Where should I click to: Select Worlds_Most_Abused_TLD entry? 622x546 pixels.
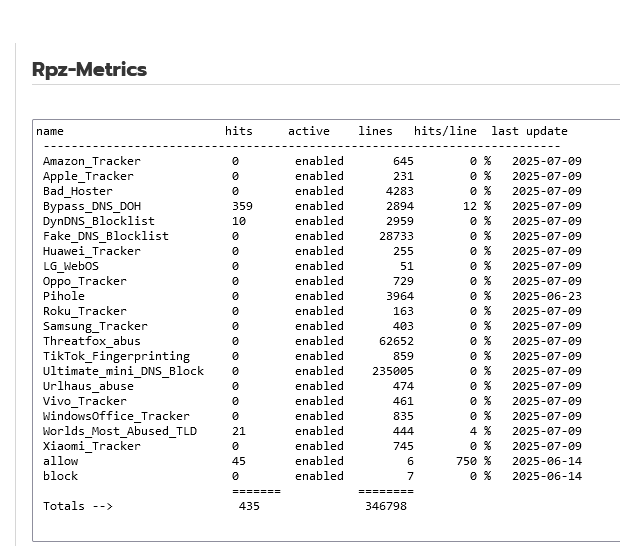click(120, 431)
